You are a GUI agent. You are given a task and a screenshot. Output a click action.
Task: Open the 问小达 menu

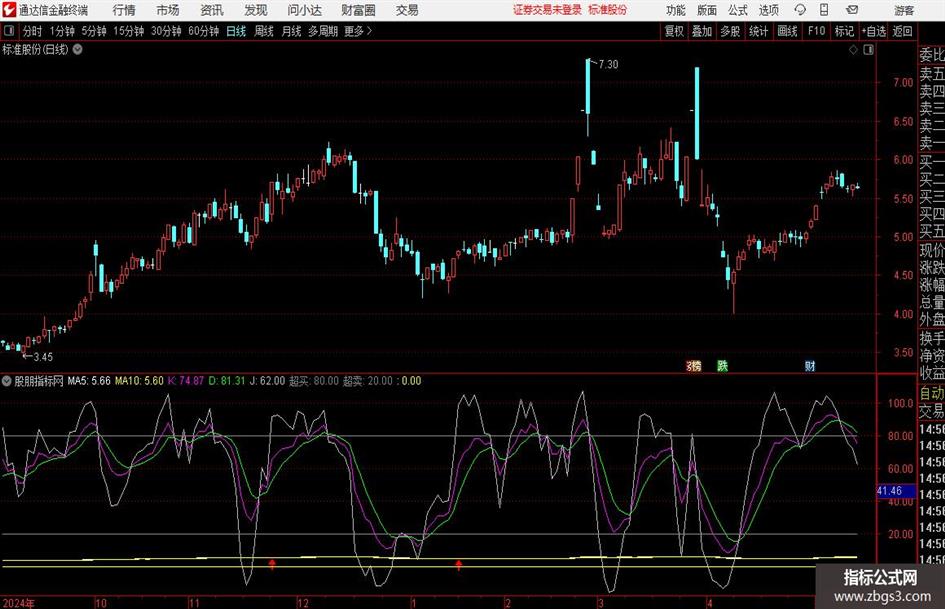[x=304, y=10]
